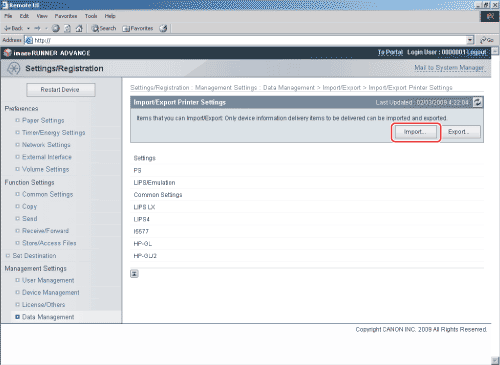Click the Favorites toolbar button
The height and width of the screenshot is (365, 500).
click(138, 29)
